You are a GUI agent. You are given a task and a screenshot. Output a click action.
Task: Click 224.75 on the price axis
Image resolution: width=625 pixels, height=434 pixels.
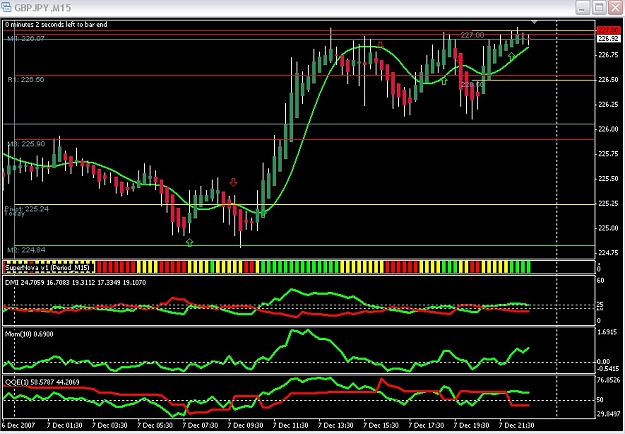(608, 253)
